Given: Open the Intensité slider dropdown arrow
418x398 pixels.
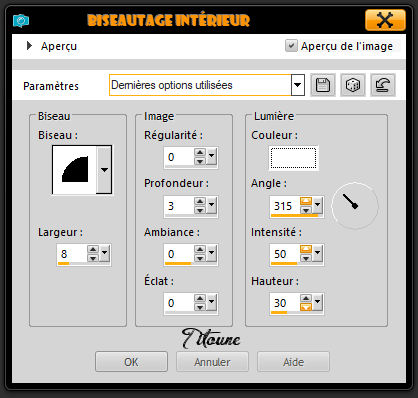Looking at the screenshot, I should click(x=318, y=253).
